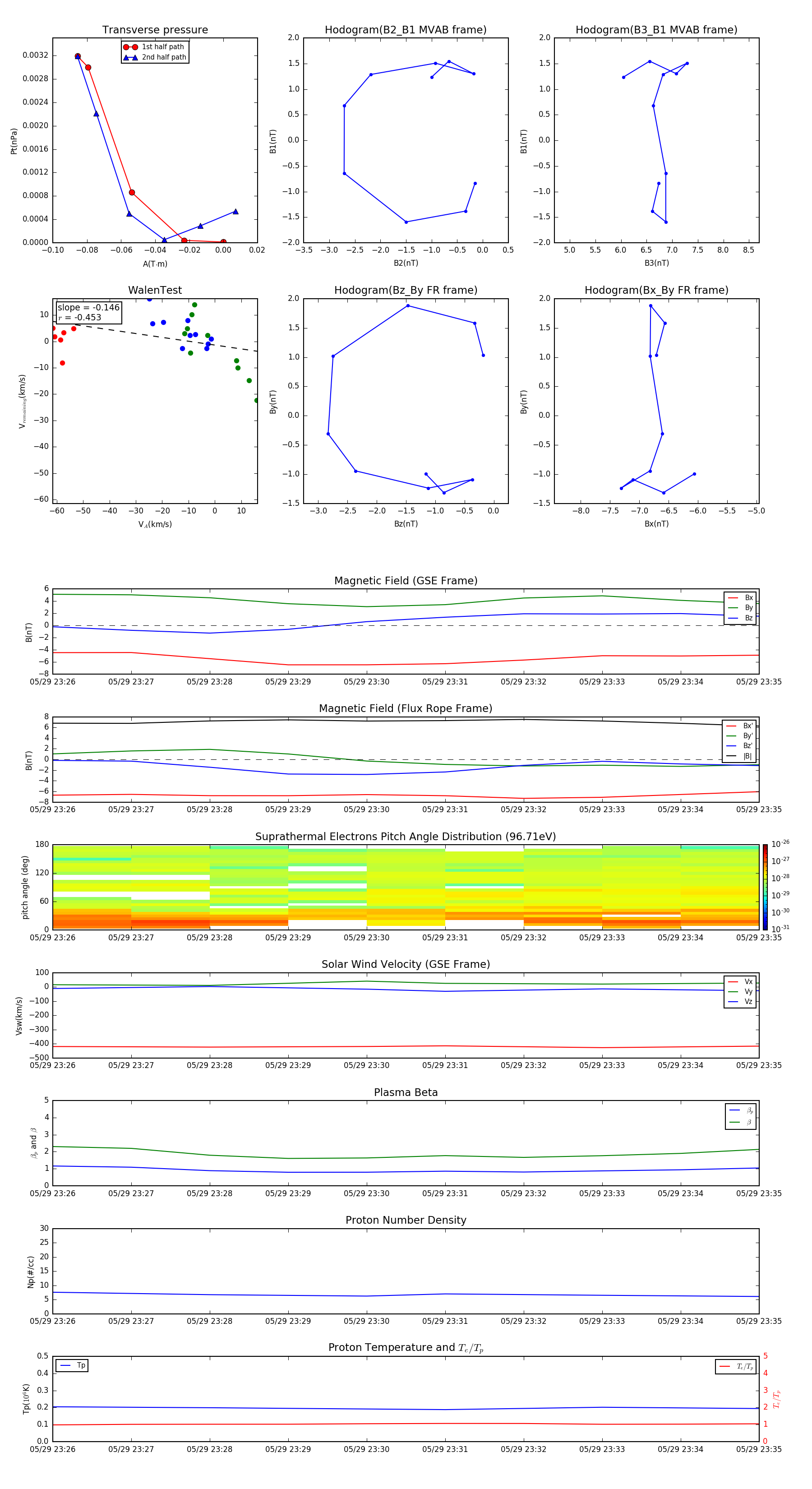Click the 10^-26 colorbar tick label
Screen dimensions: 812x1489
(780, 844)
